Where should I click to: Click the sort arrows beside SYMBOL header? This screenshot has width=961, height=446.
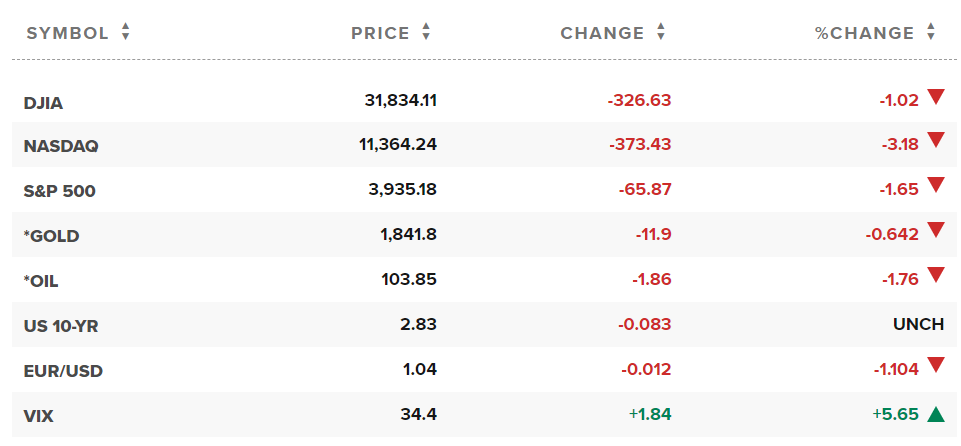[x=125, y=33]
